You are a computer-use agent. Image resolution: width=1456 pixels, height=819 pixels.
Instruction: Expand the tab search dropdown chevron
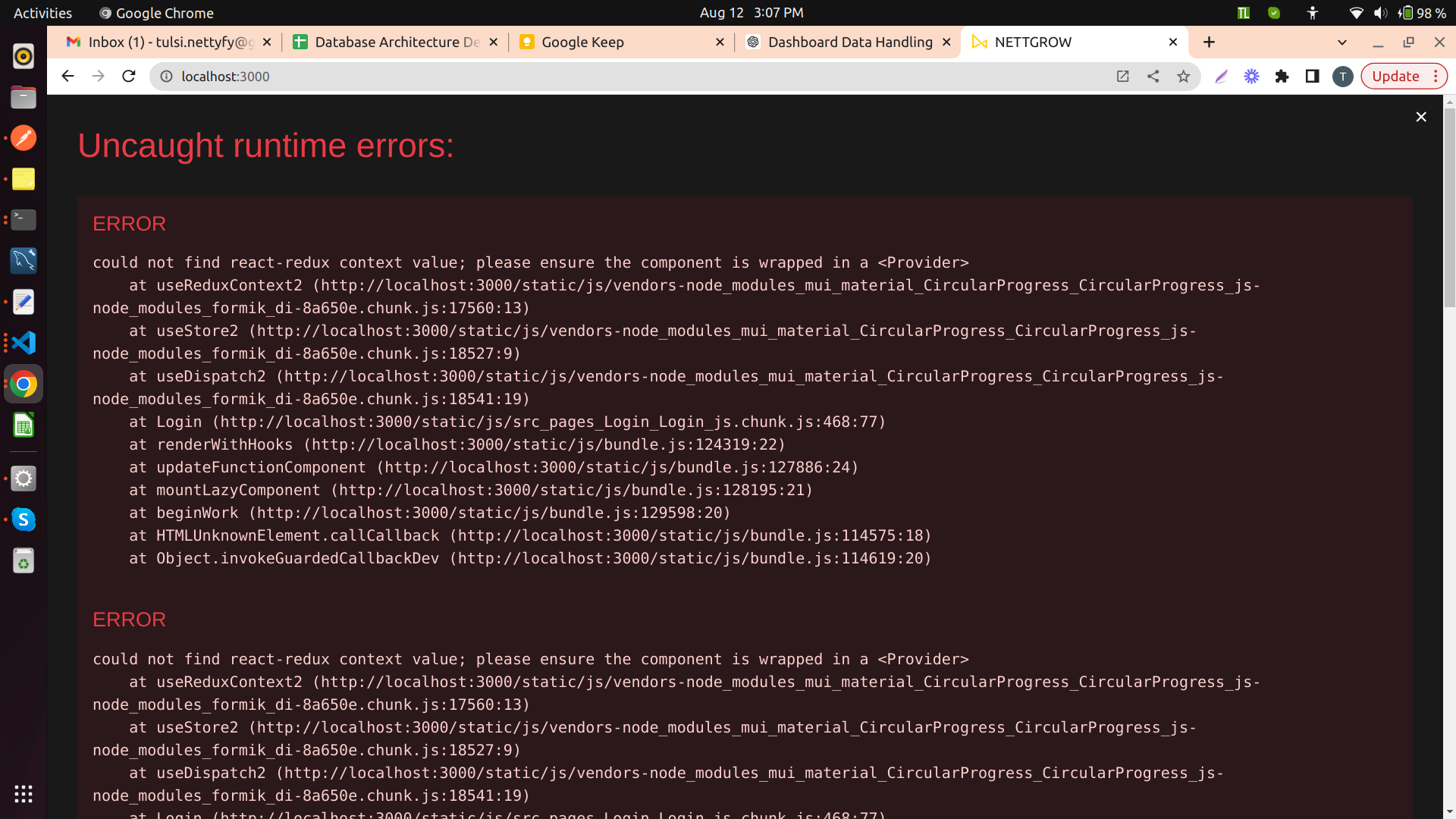pos(1341,42)
